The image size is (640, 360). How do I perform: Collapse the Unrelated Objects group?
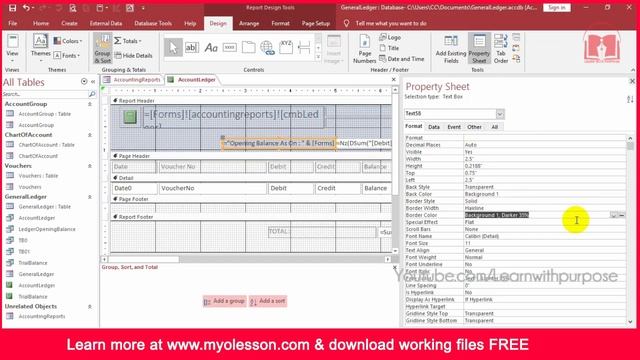[x=90, y=306]
